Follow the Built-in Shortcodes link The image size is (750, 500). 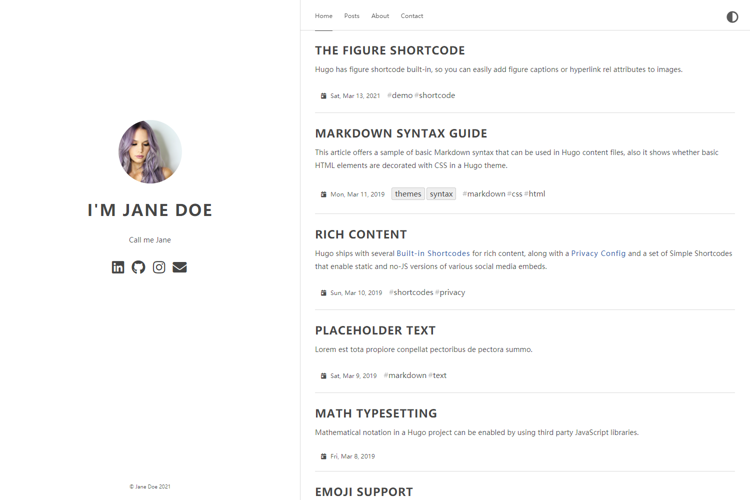[433, 253]
